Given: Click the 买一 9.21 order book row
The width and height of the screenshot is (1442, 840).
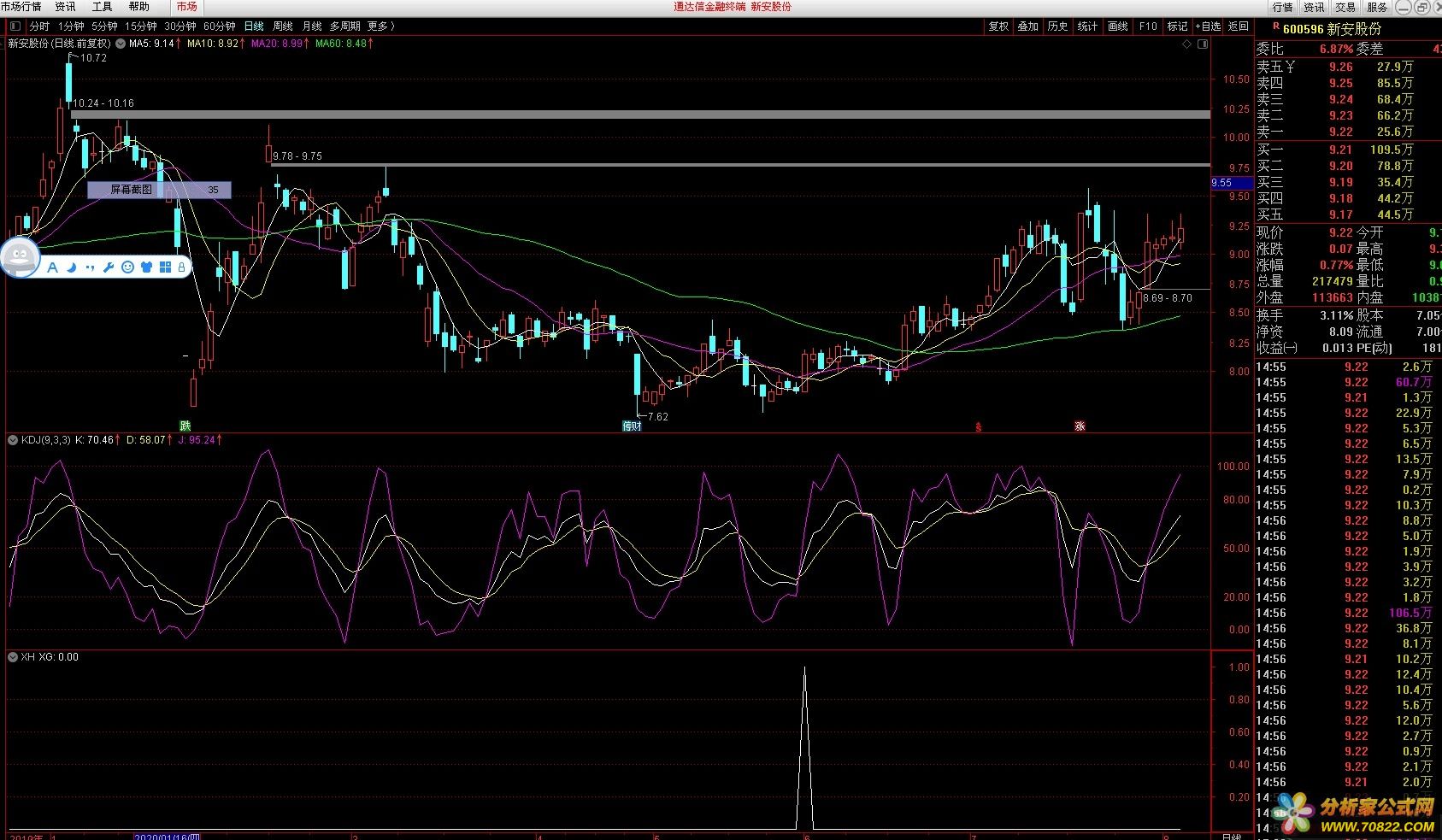Looking at the screenshot, I should pos(1347,150).
